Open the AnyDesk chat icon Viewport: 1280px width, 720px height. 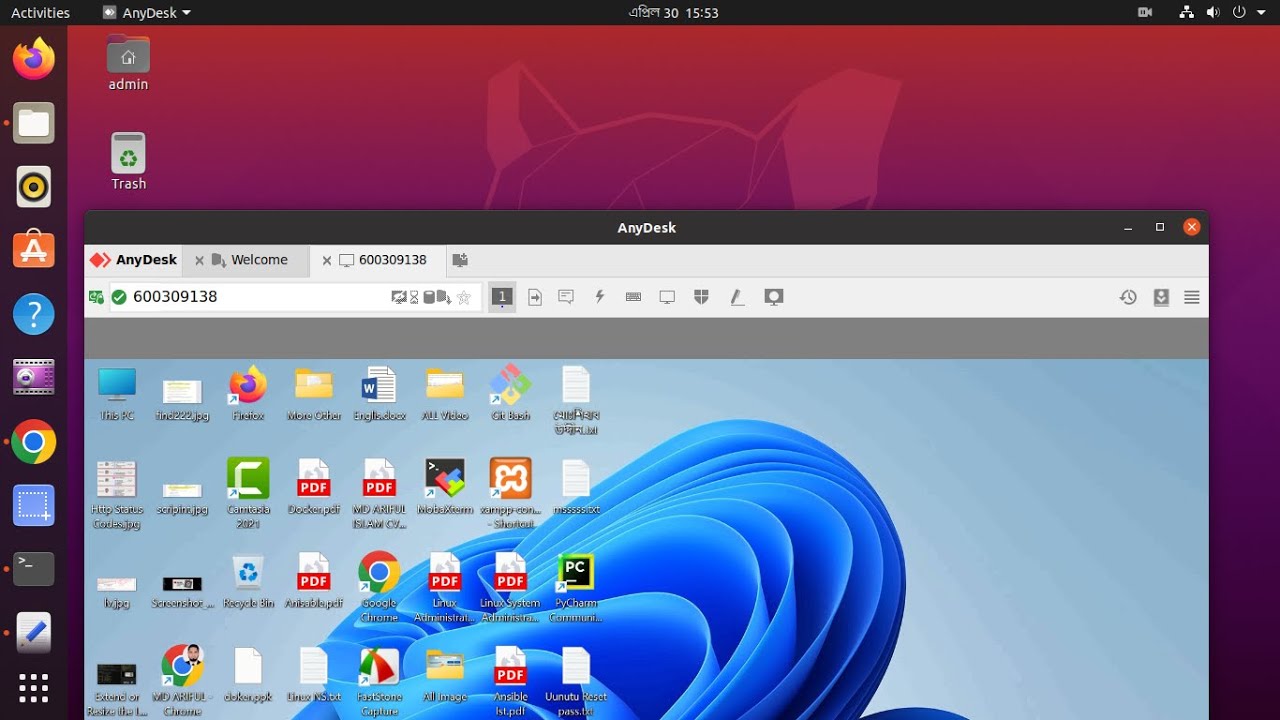[x=566, y=297]
